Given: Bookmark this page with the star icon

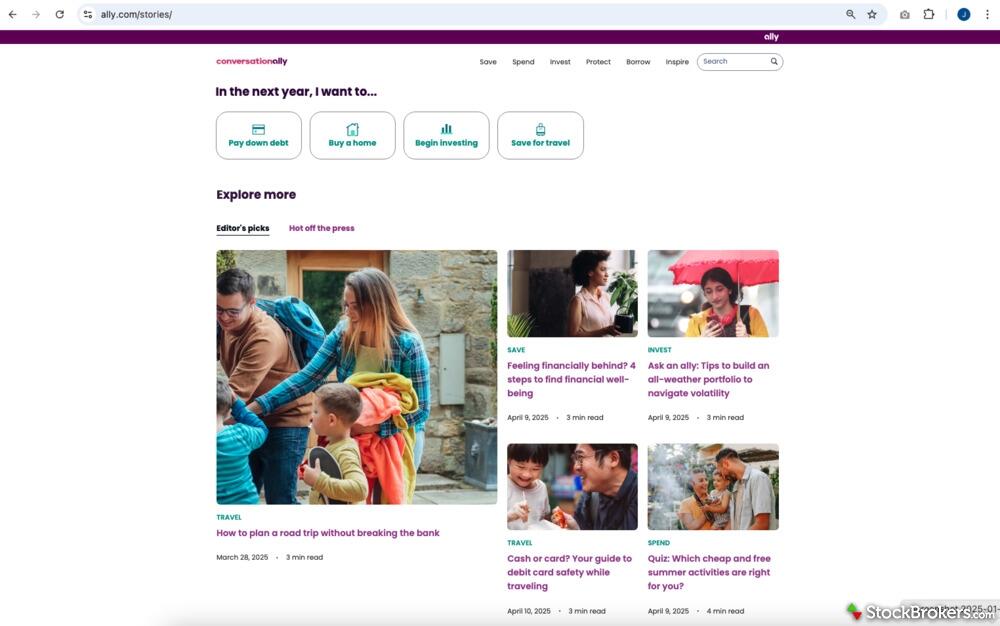Looking at the screenshot, I should click(872, 14).
